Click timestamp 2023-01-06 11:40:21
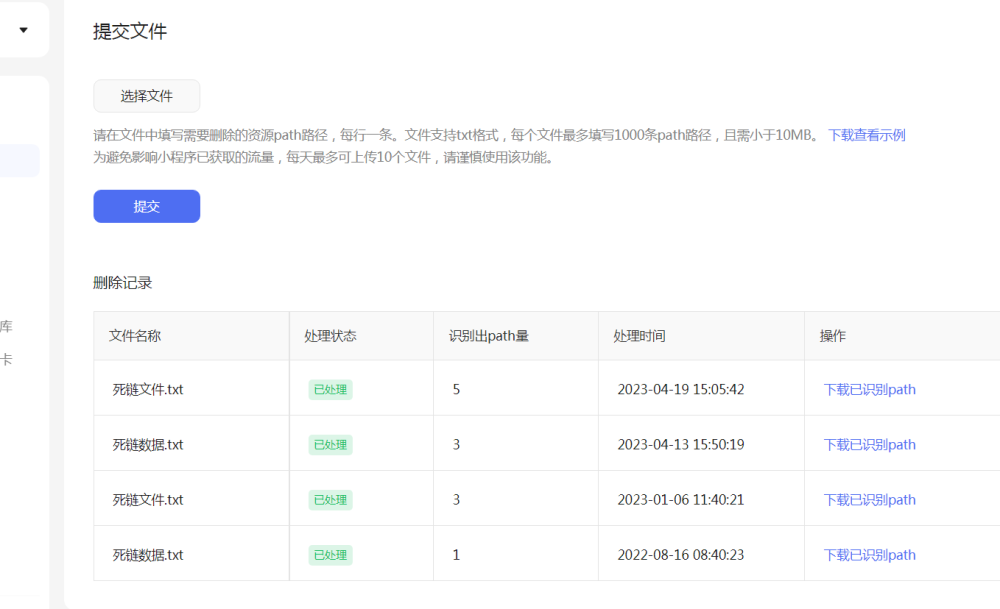 tap(680, 500)
